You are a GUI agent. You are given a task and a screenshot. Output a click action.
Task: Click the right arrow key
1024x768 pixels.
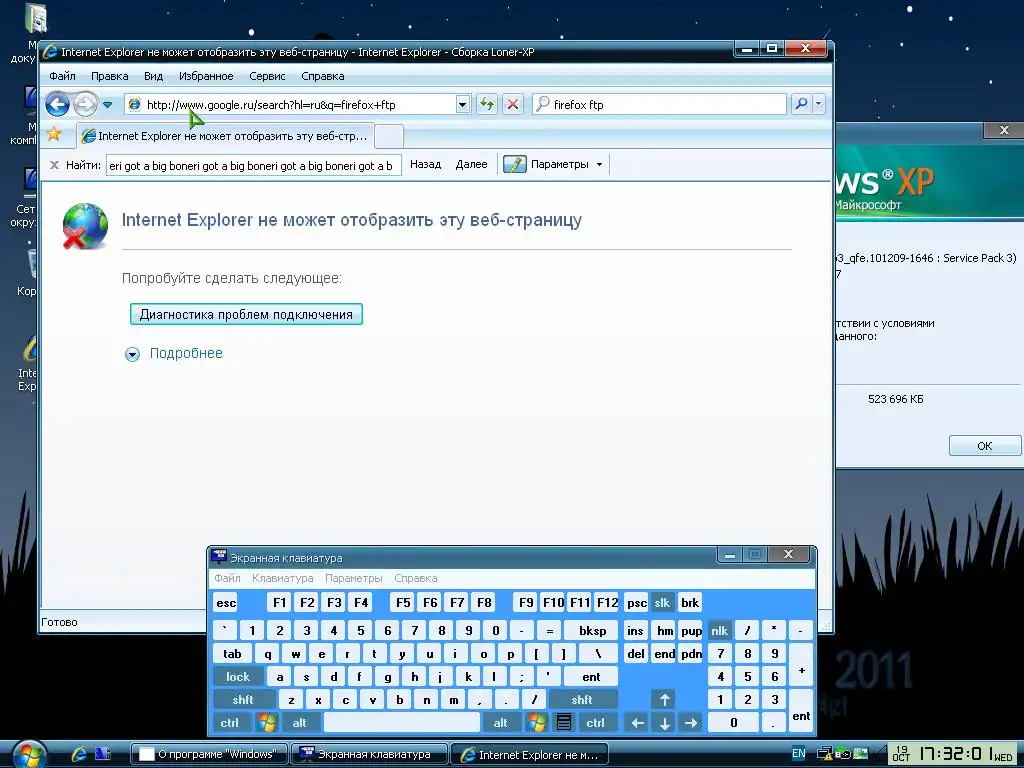[691, 723]
